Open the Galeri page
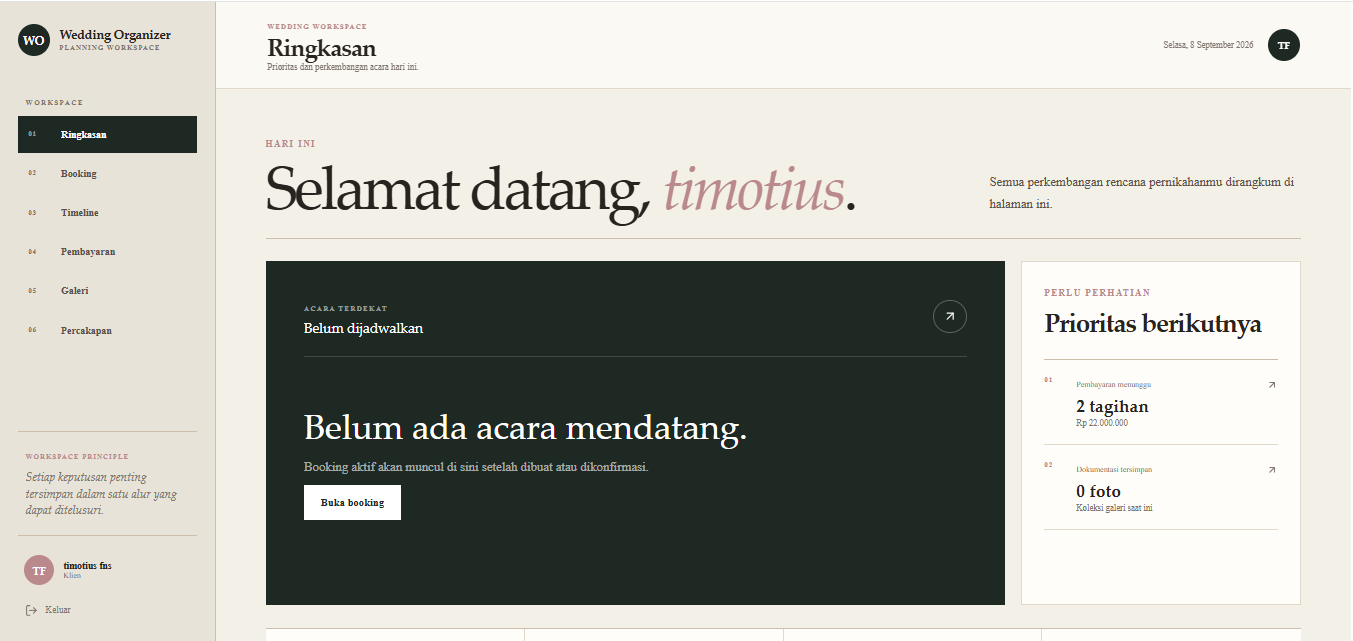The width and height of the screenshot is (1353, 641). coord(107,291)
